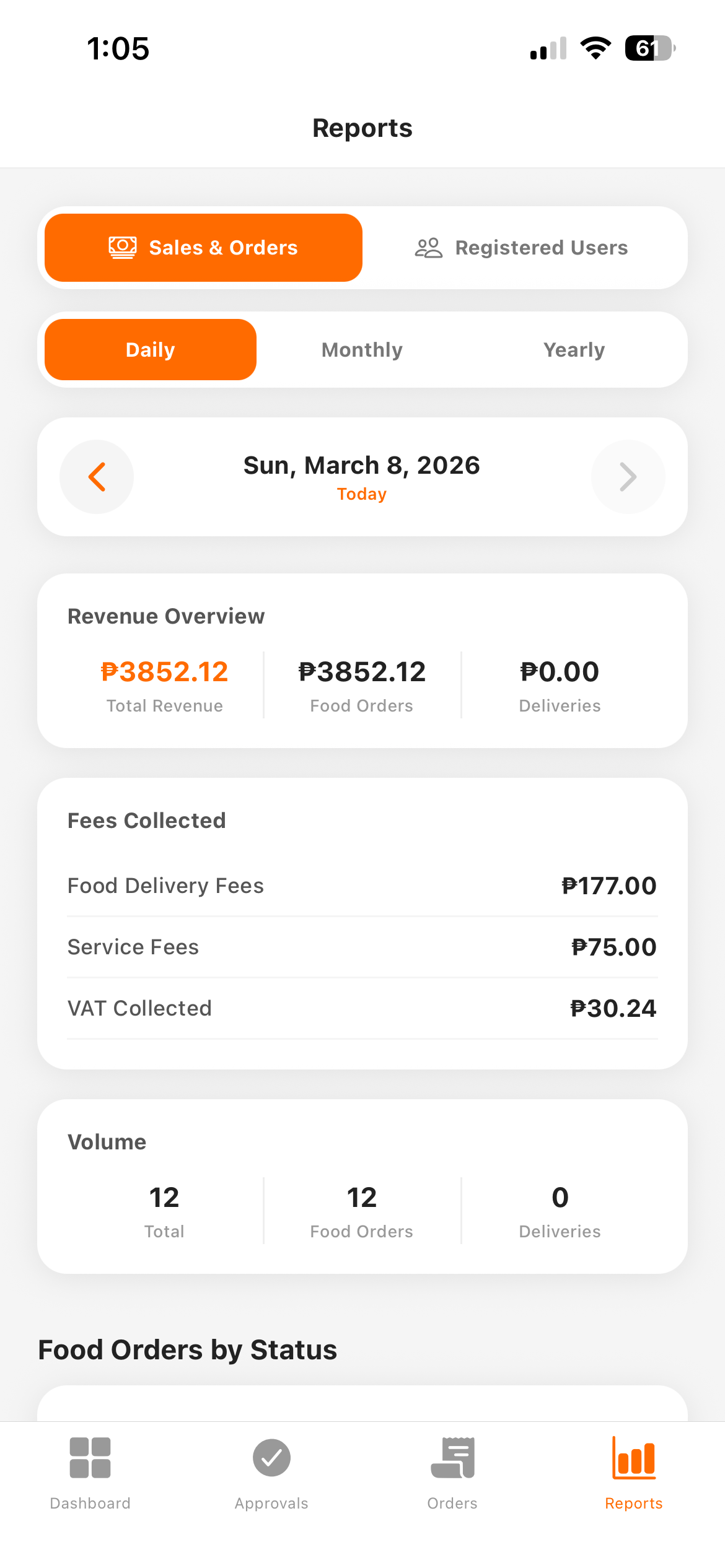Switch to Yearly report period
The height and width of the screenshot is (1568, 725).
click(x=574, y=350)
